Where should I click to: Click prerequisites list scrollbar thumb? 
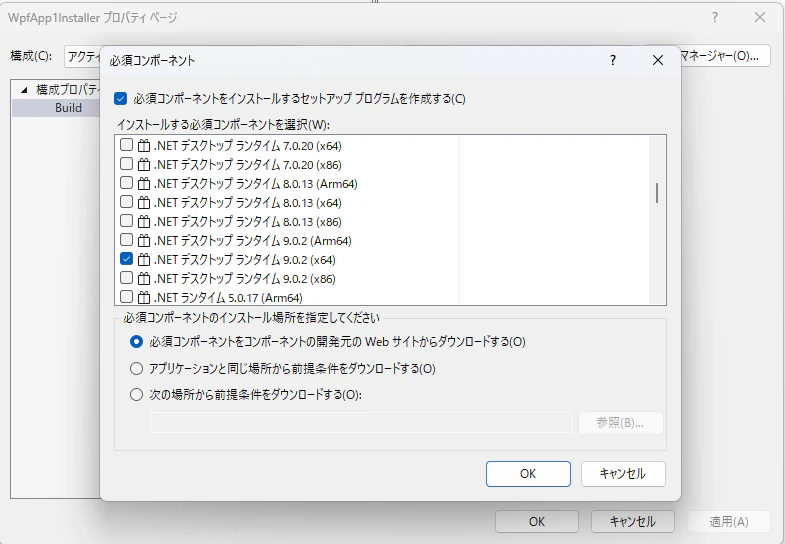657,193
